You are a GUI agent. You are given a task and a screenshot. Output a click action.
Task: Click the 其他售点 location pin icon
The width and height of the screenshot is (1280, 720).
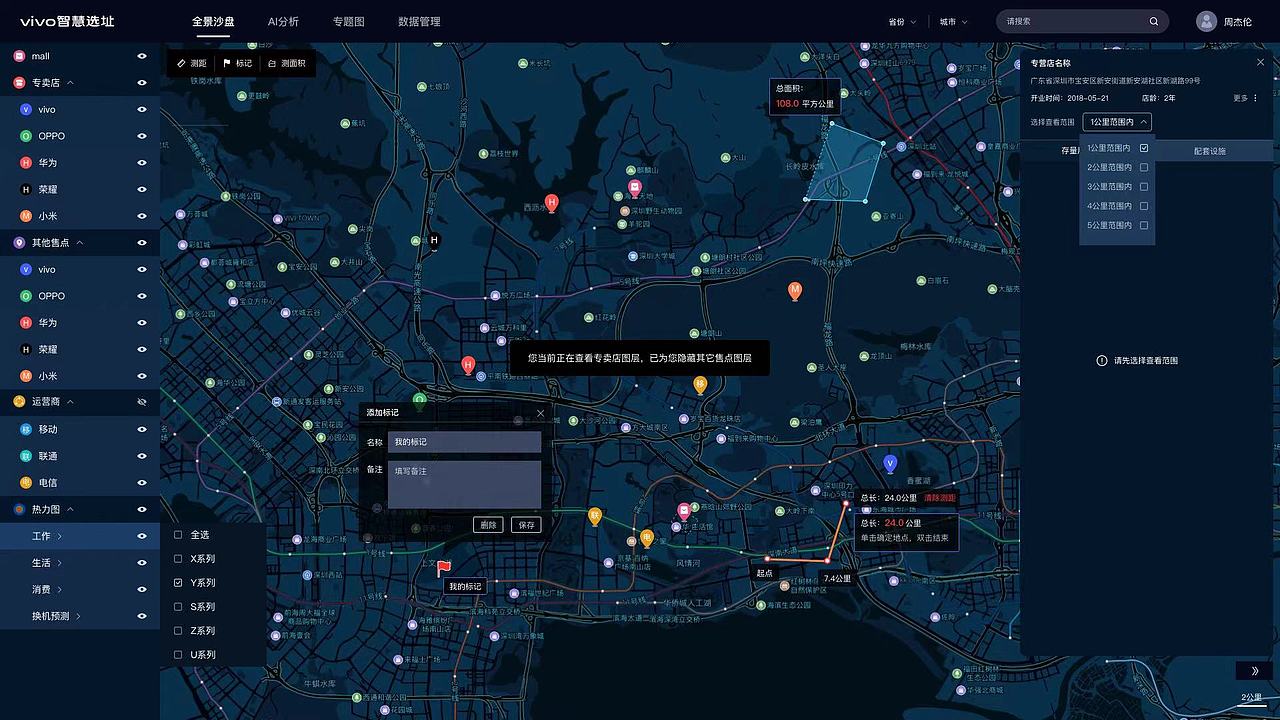(19, 242)
